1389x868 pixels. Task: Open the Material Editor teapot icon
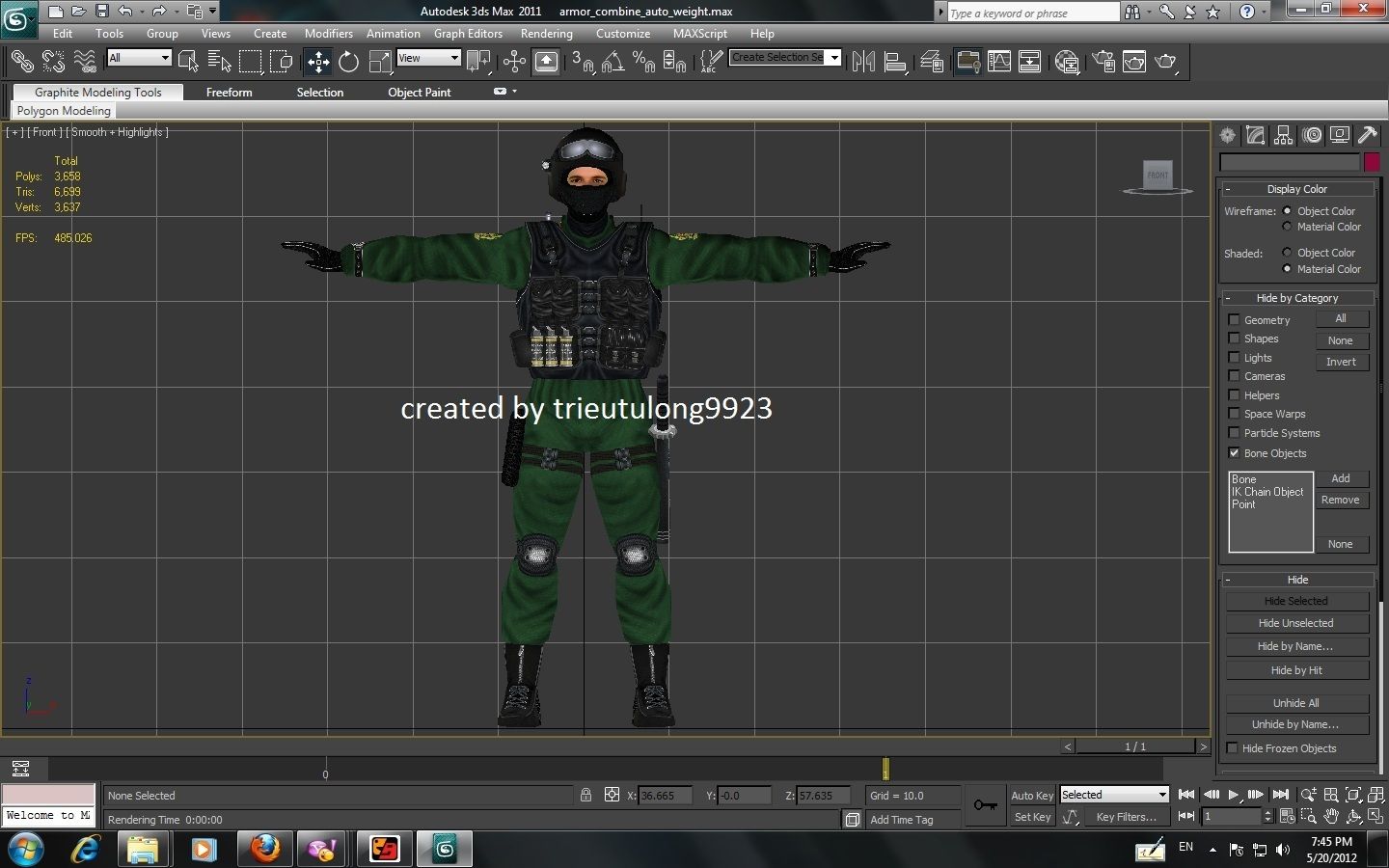(x=1067, y=62)
